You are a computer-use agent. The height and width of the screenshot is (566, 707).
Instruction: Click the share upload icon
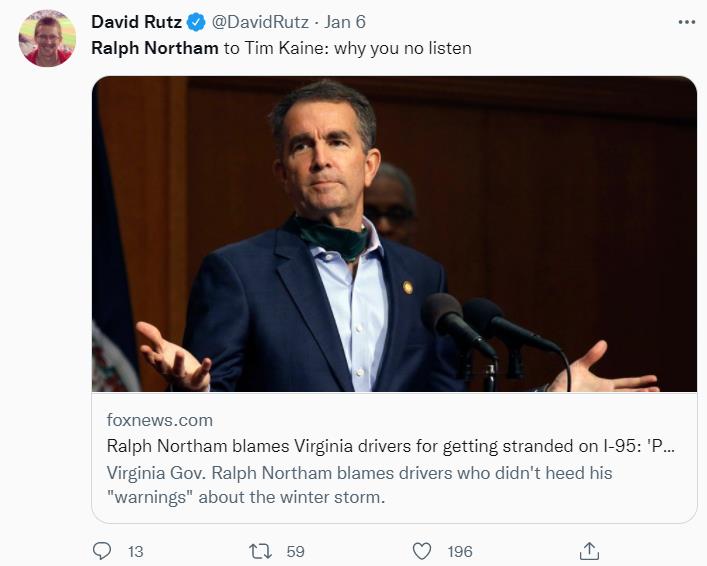[x=590, y=551]
